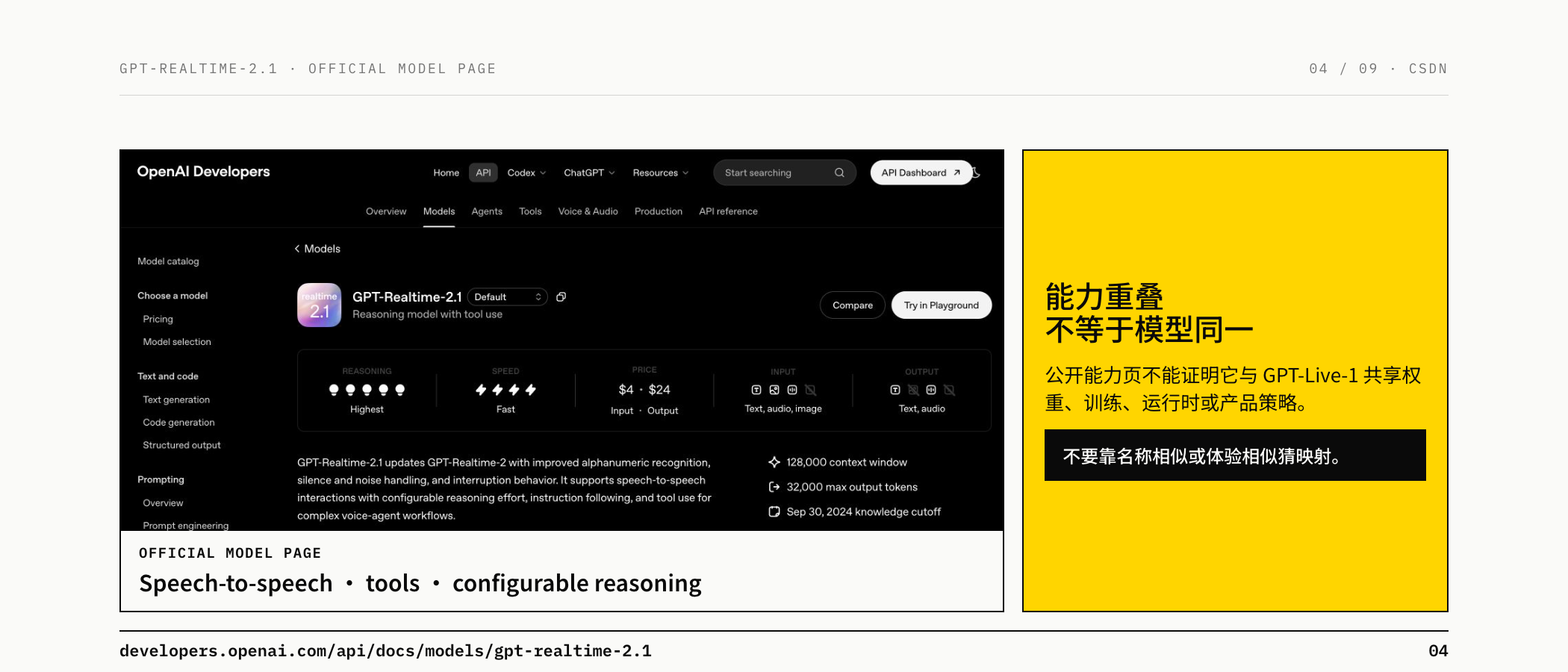1568x672 pixels.
Task: Open the Overview tab
Action: 386,211
